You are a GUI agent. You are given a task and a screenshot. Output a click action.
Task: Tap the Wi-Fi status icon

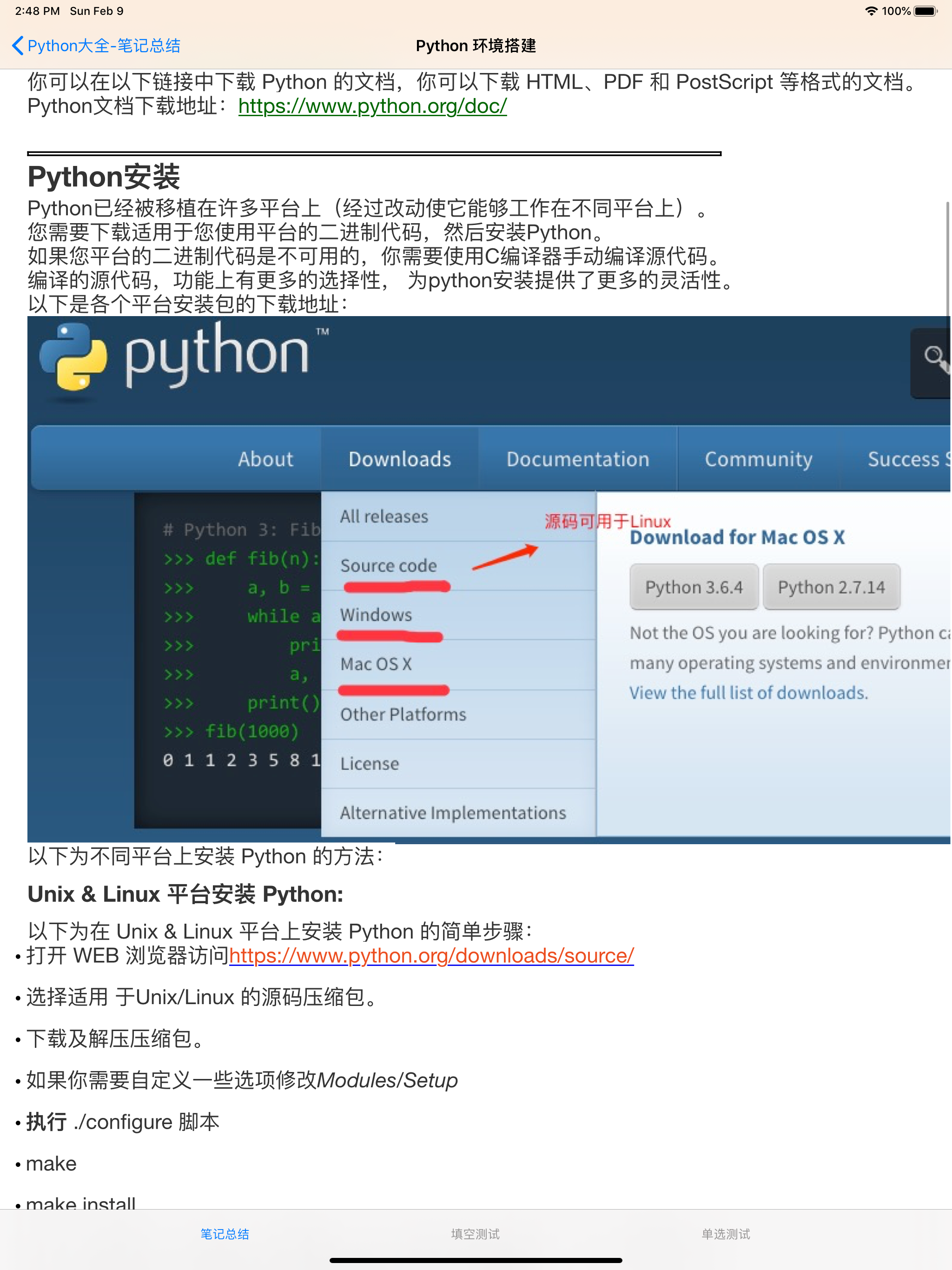(x=871, y=11)
